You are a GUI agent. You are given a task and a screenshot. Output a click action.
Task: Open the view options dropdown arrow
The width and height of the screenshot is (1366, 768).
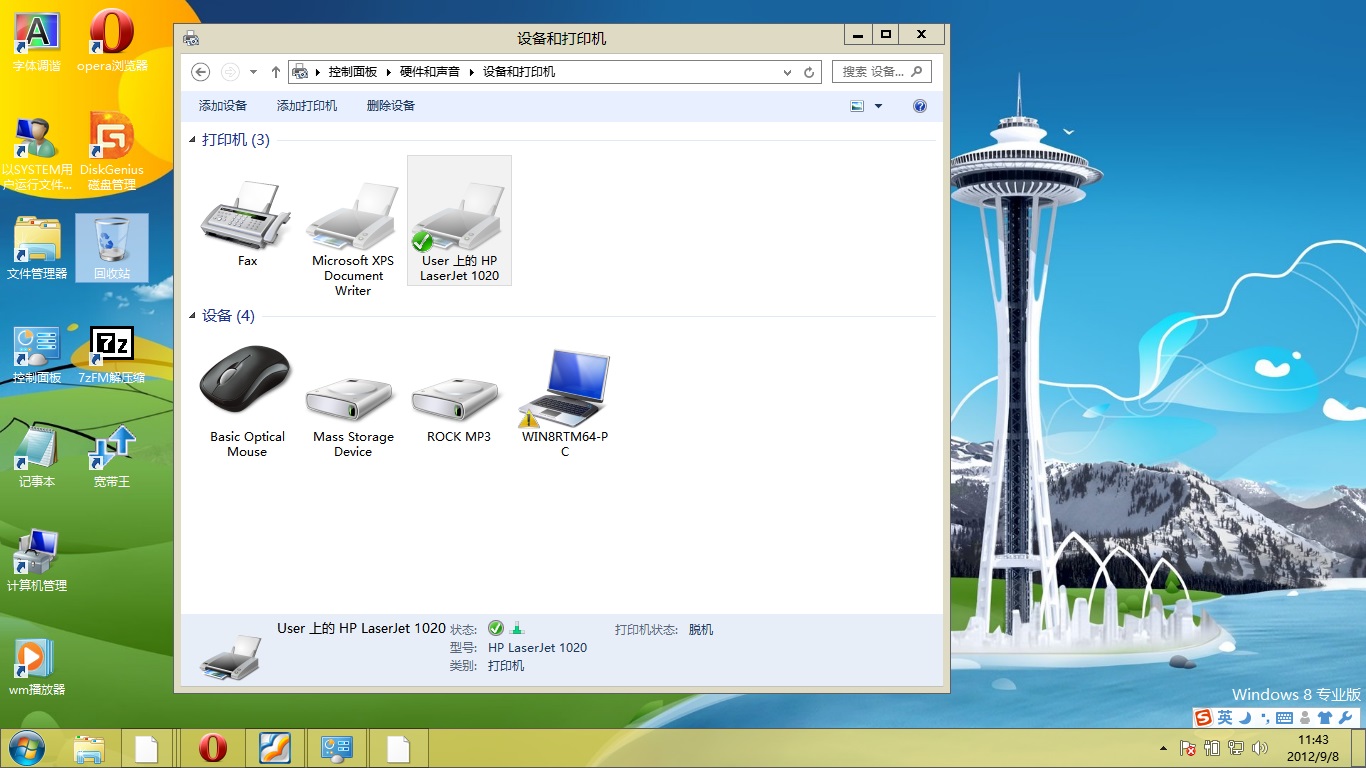click(x=879, y=106)
